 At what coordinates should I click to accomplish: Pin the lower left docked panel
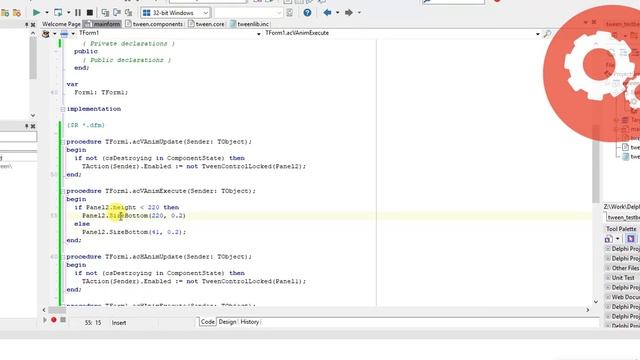[x=27, y=127]
